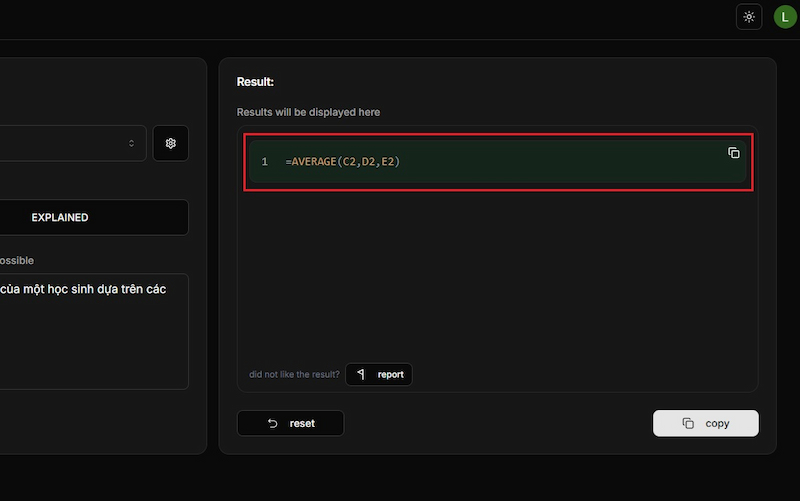Click the up-down chevron arrows of the dropdown
Screen dimensions: 800x501
131,143
